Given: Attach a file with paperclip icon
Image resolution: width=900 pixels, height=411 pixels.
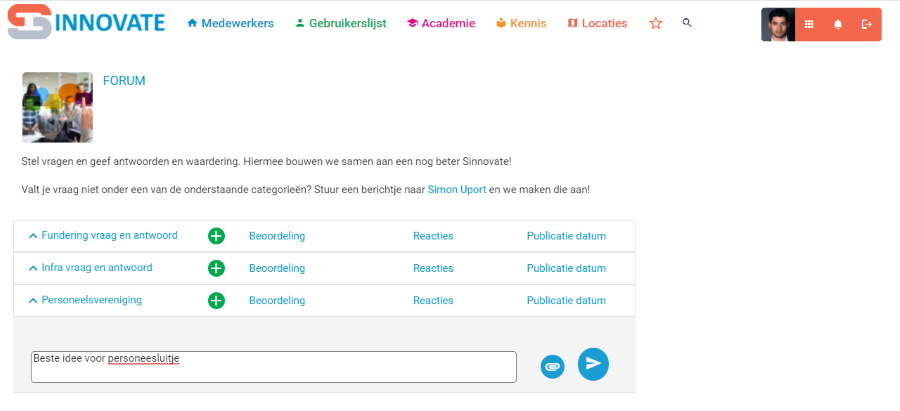Looking at the screenshot, I should 552,367.
